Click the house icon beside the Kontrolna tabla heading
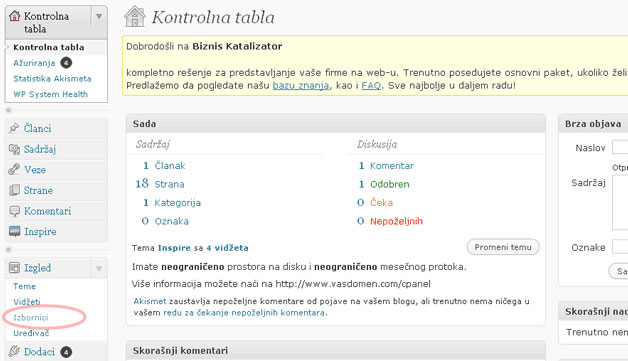This screenshot has width=628, height=361. (135, 16)
